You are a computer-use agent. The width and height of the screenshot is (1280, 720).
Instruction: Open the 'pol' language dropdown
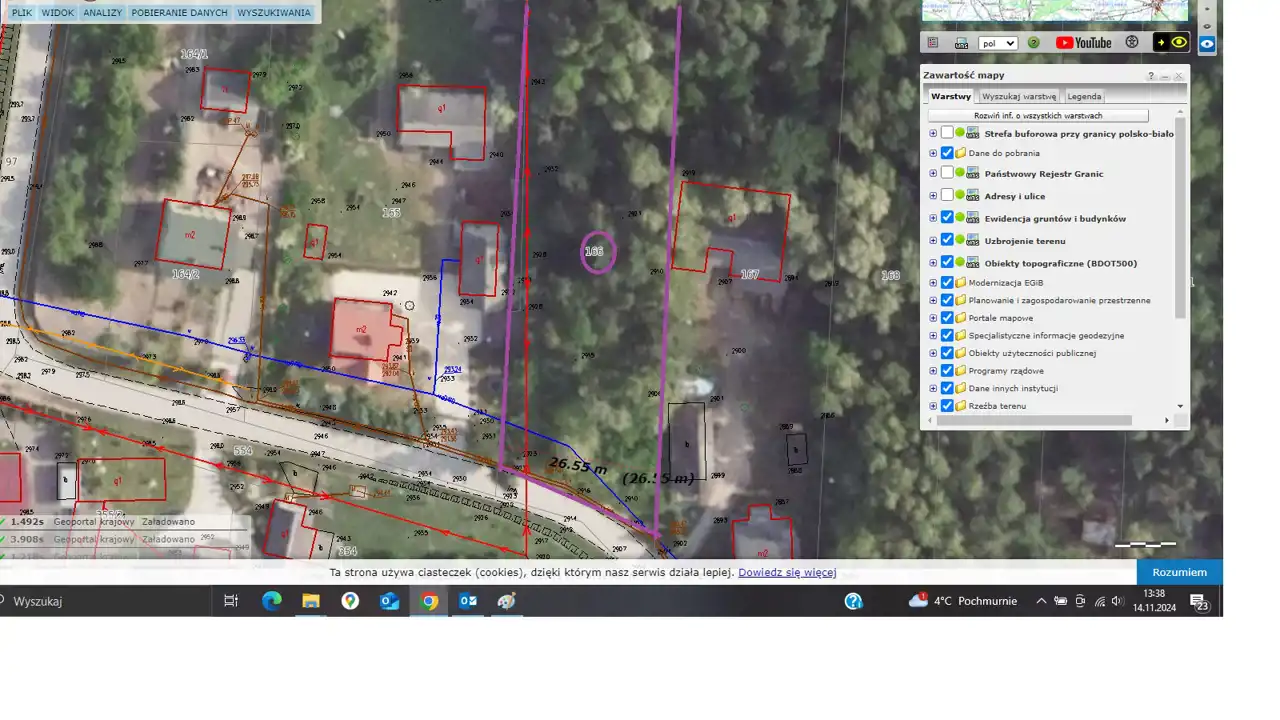pyautogui.click(x=997, y=43)
